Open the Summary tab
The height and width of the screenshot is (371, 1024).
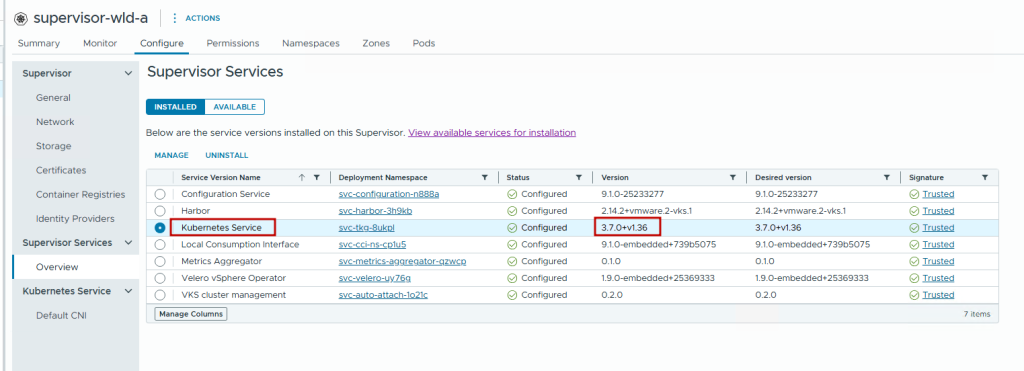click(39, 44)
